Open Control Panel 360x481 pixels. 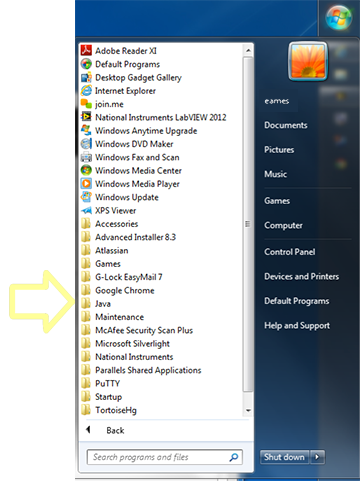(290, 252)
